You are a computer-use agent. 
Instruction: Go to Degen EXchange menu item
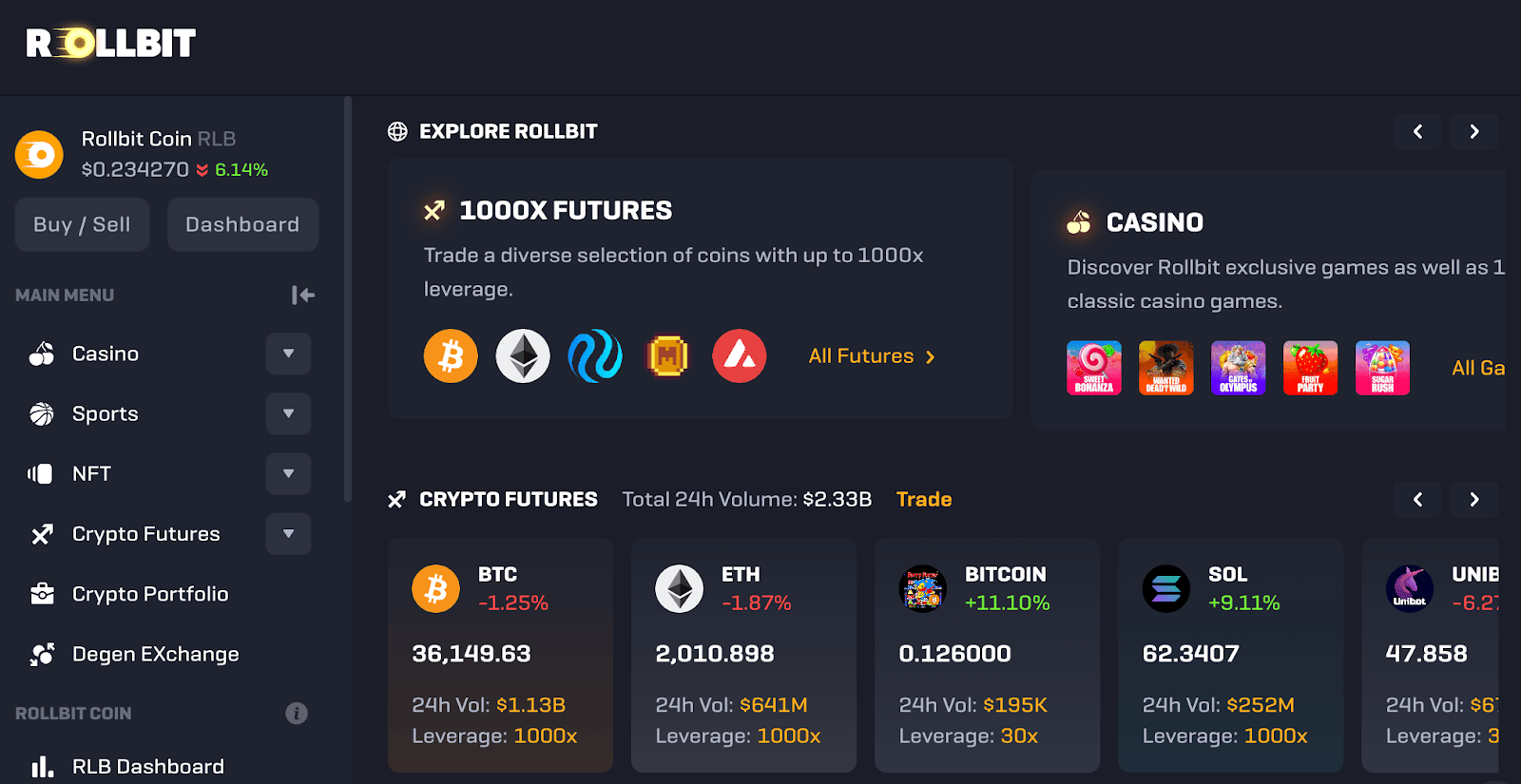(155, 654)
